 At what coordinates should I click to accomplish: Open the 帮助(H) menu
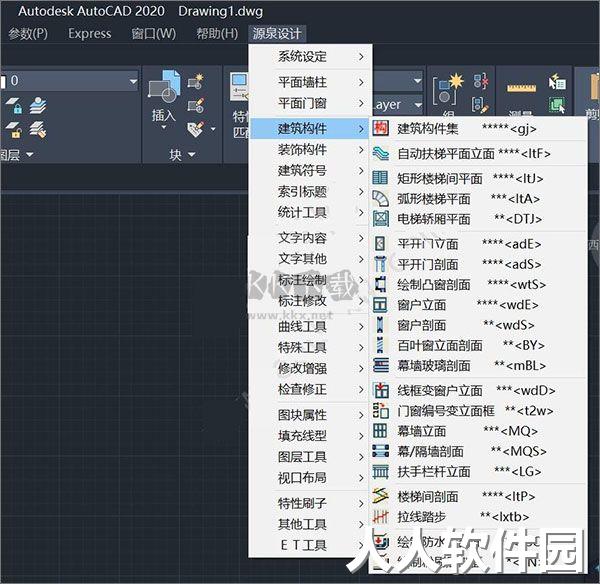(x=217, y=34)
